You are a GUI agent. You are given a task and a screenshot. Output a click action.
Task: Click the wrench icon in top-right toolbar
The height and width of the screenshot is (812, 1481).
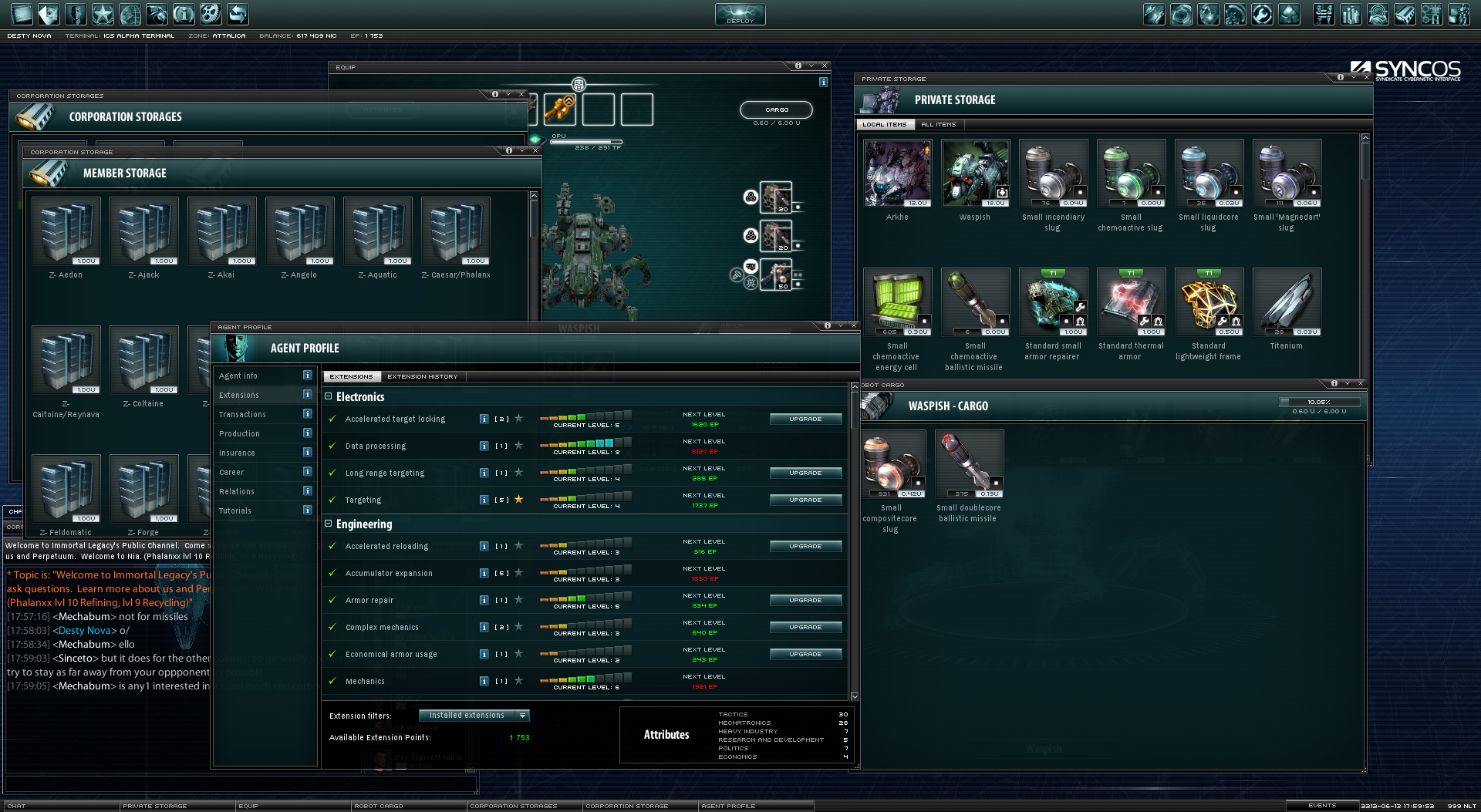[x=1262, y=15]
